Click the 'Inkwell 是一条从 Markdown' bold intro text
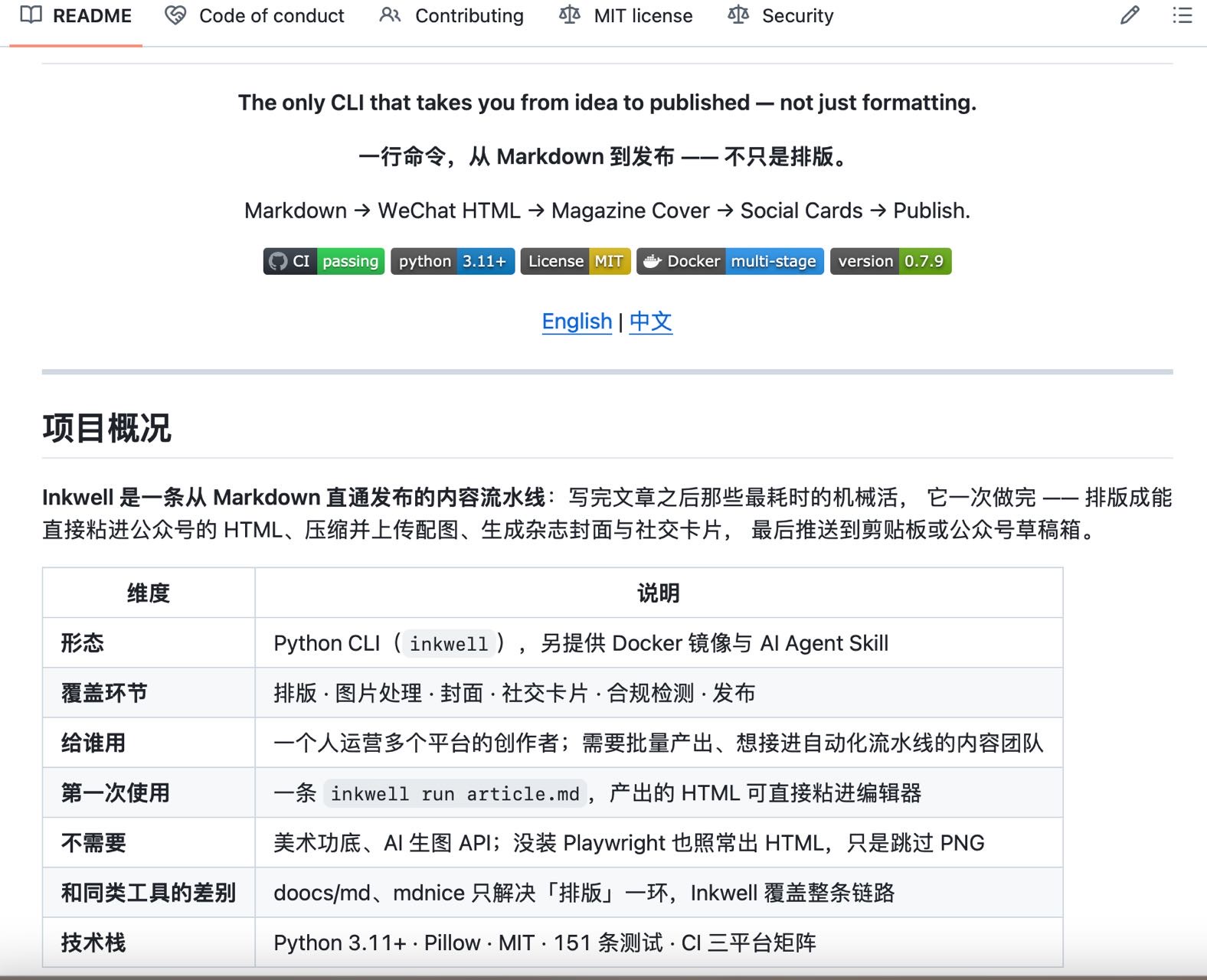 pos(295,498)
